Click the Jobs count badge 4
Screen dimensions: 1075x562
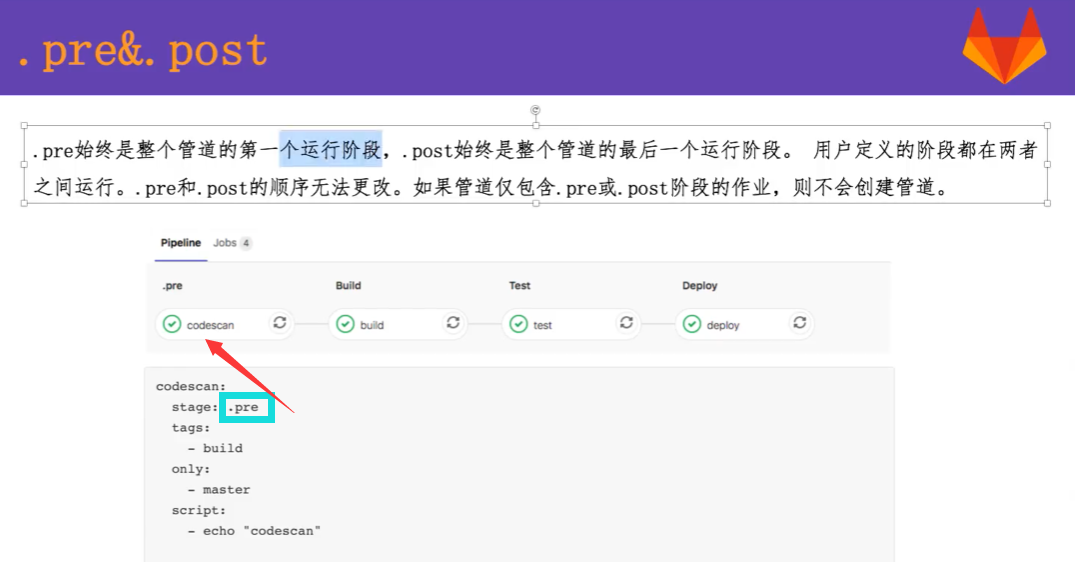click(245, 243)
